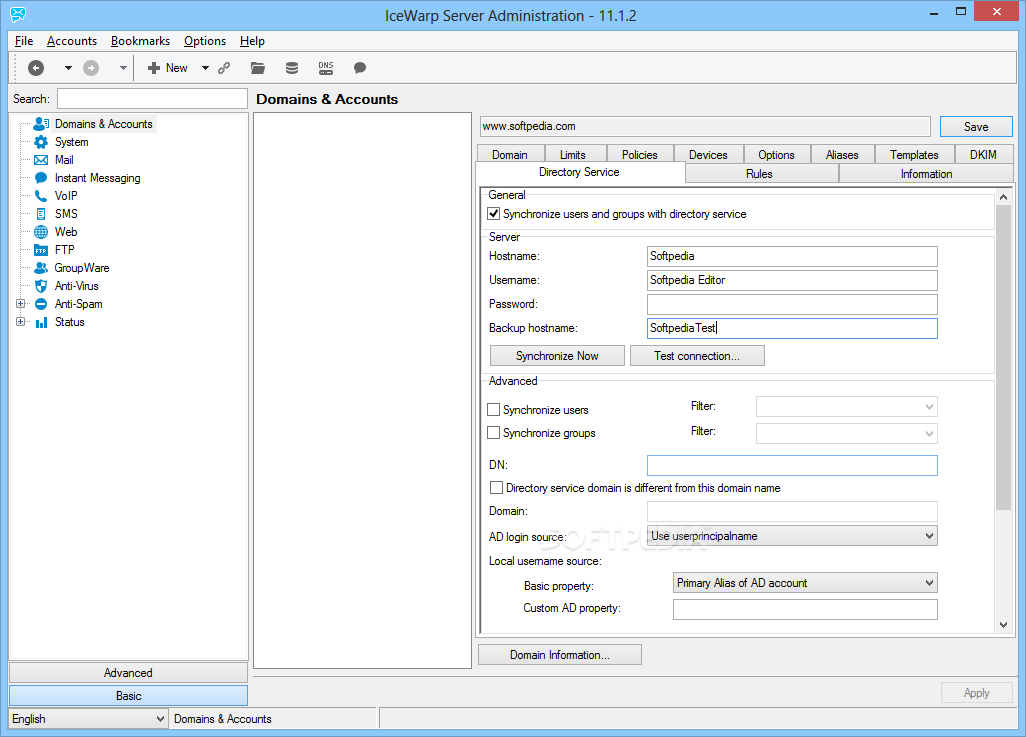Viewport: 1026px width, 737px height.
Task: Click the Synchronize Now button
Action: [x=557, y=355]
